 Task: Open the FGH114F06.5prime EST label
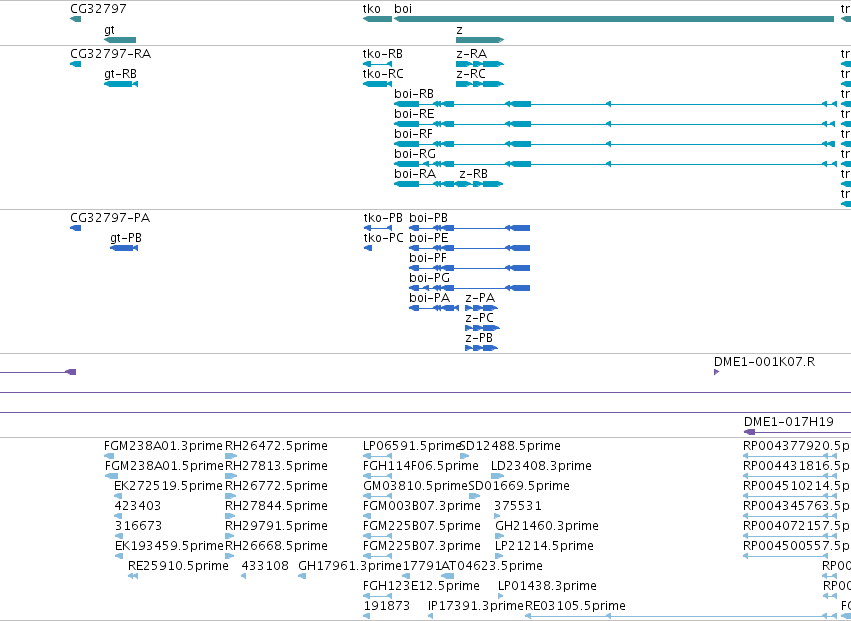(x=421, y=466)
